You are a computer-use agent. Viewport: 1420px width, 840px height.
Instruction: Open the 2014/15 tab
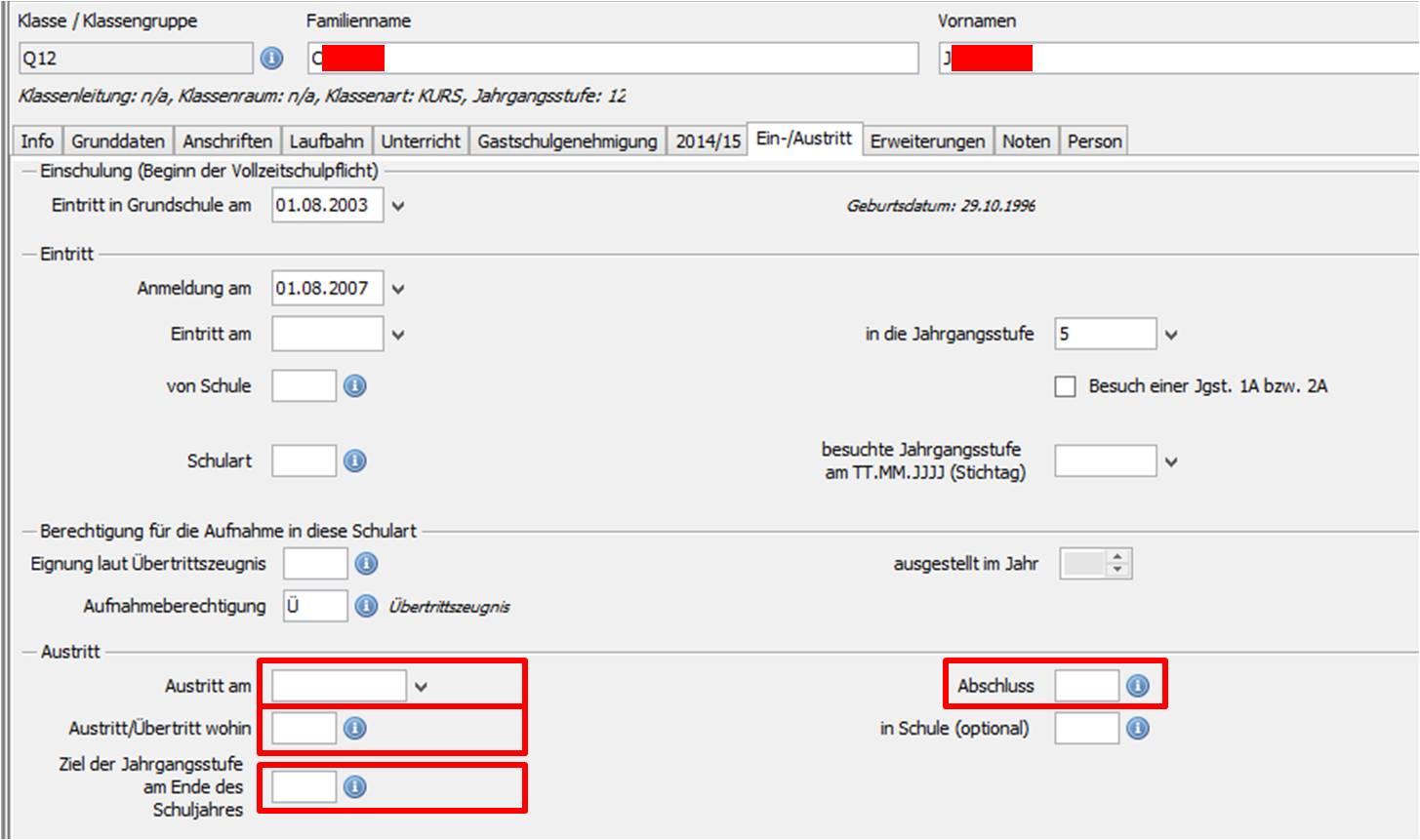[x=709, y=140]
